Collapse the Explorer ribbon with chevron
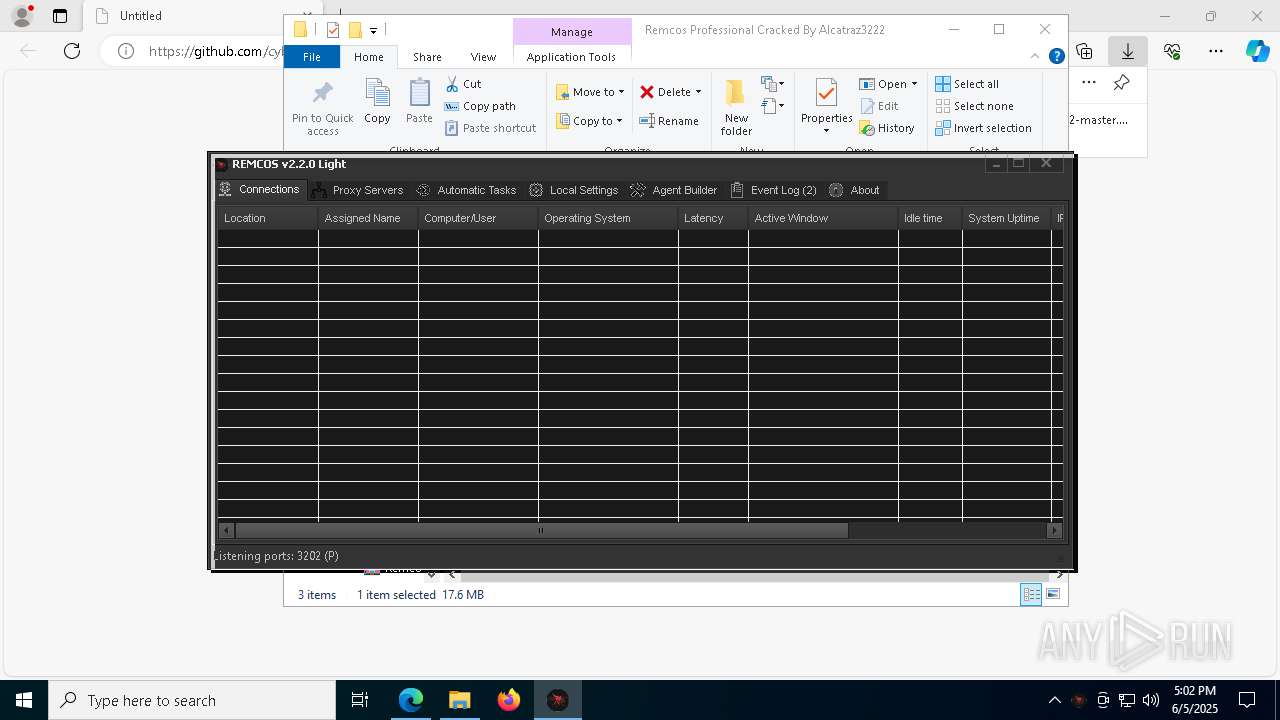This screenshot has height=720, width=1280. point(1035,57)
